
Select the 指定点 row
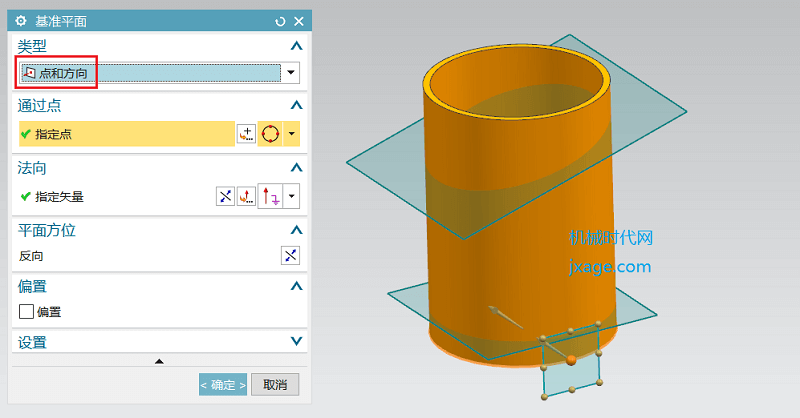(x=127, y=134)
